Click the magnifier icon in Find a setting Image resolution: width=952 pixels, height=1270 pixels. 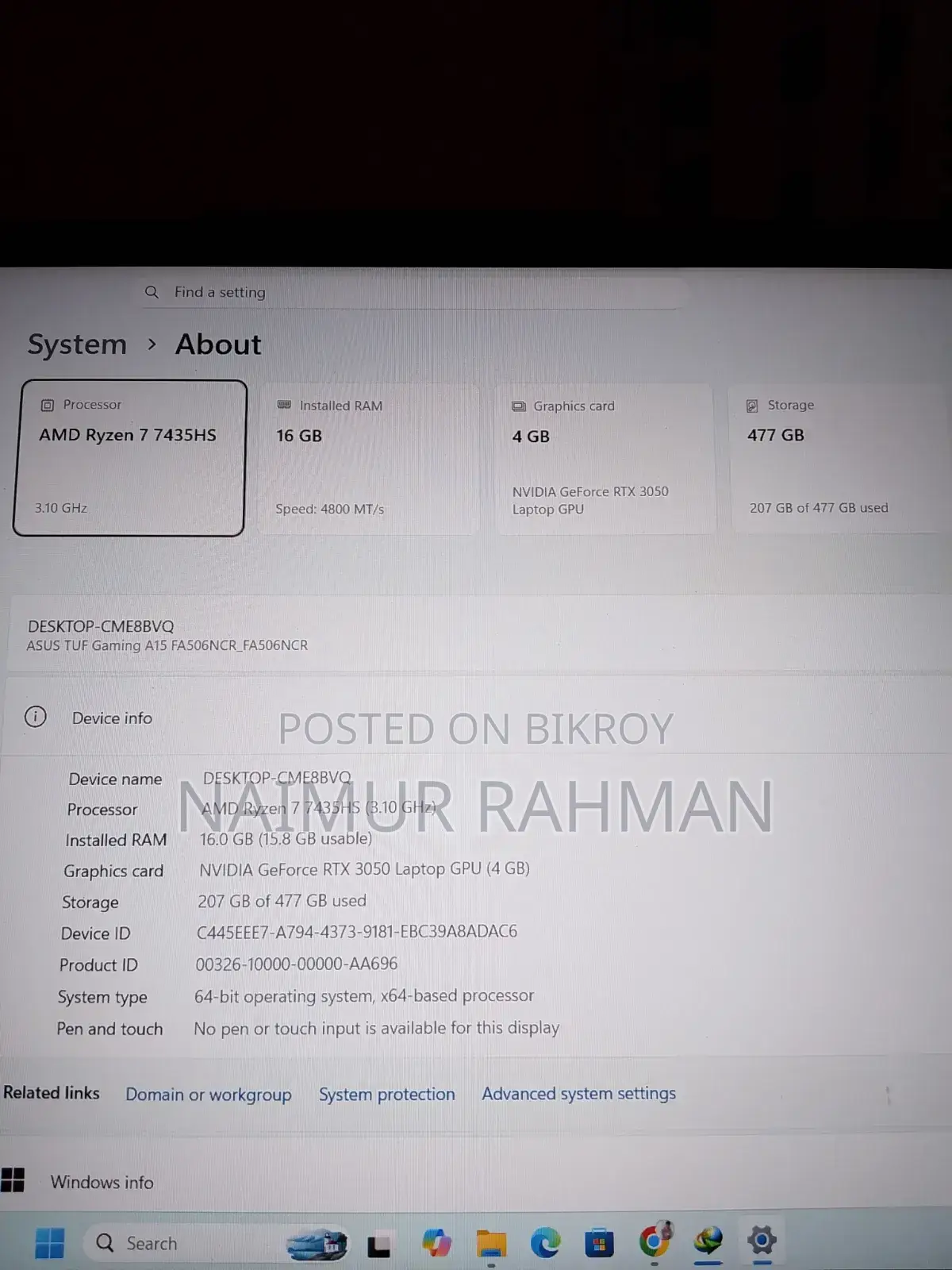point(152,292)
